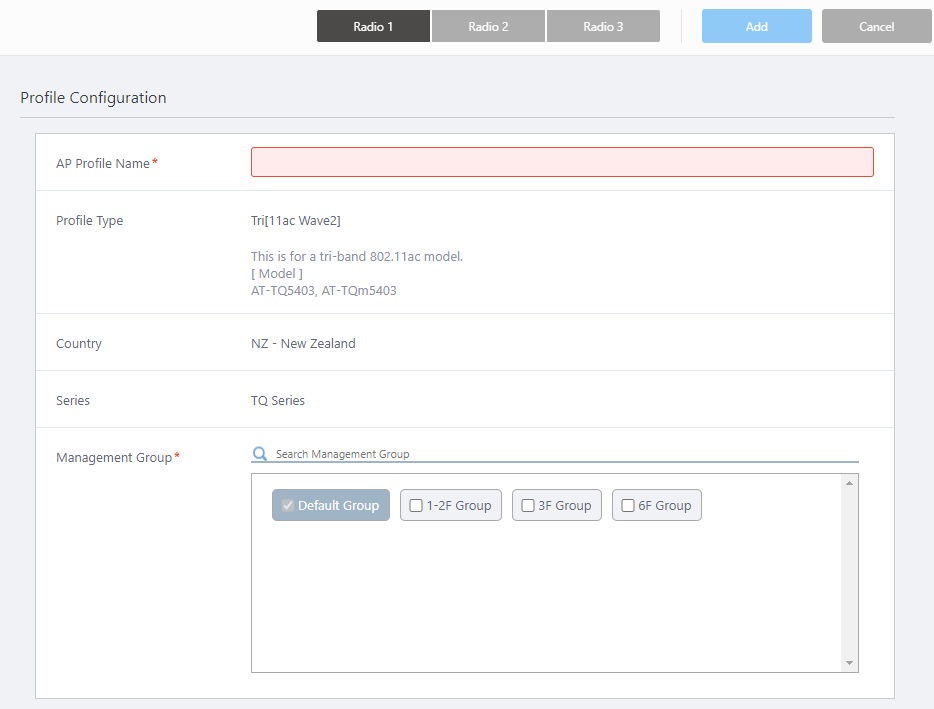Click the Cancel button
The height and width of the screenshot is (709, 934).
click(x=876, y=27)
